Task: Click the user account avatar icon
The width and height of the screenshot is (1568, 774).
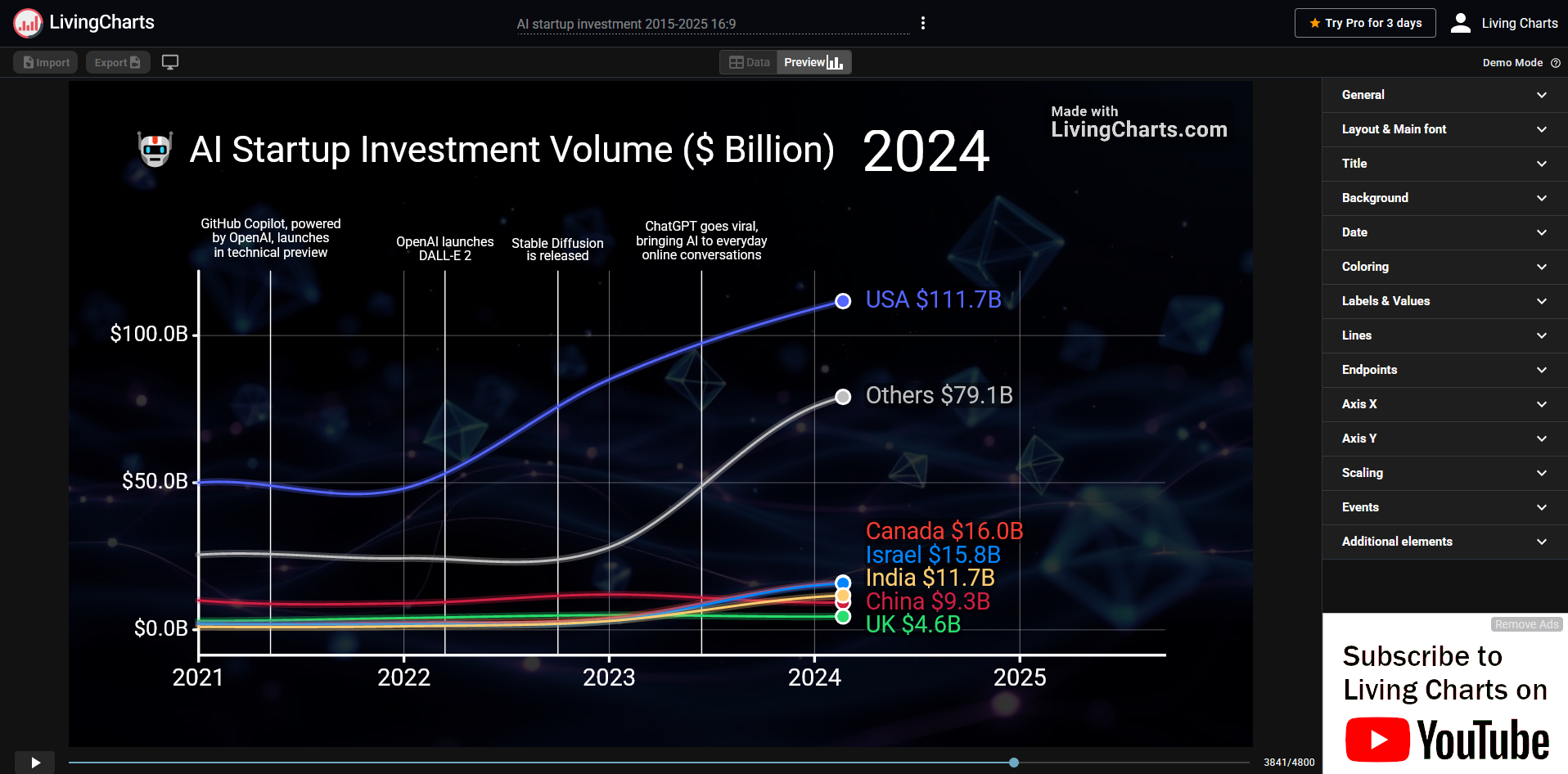Action: pyautogui.click(x=1461, y=23)
